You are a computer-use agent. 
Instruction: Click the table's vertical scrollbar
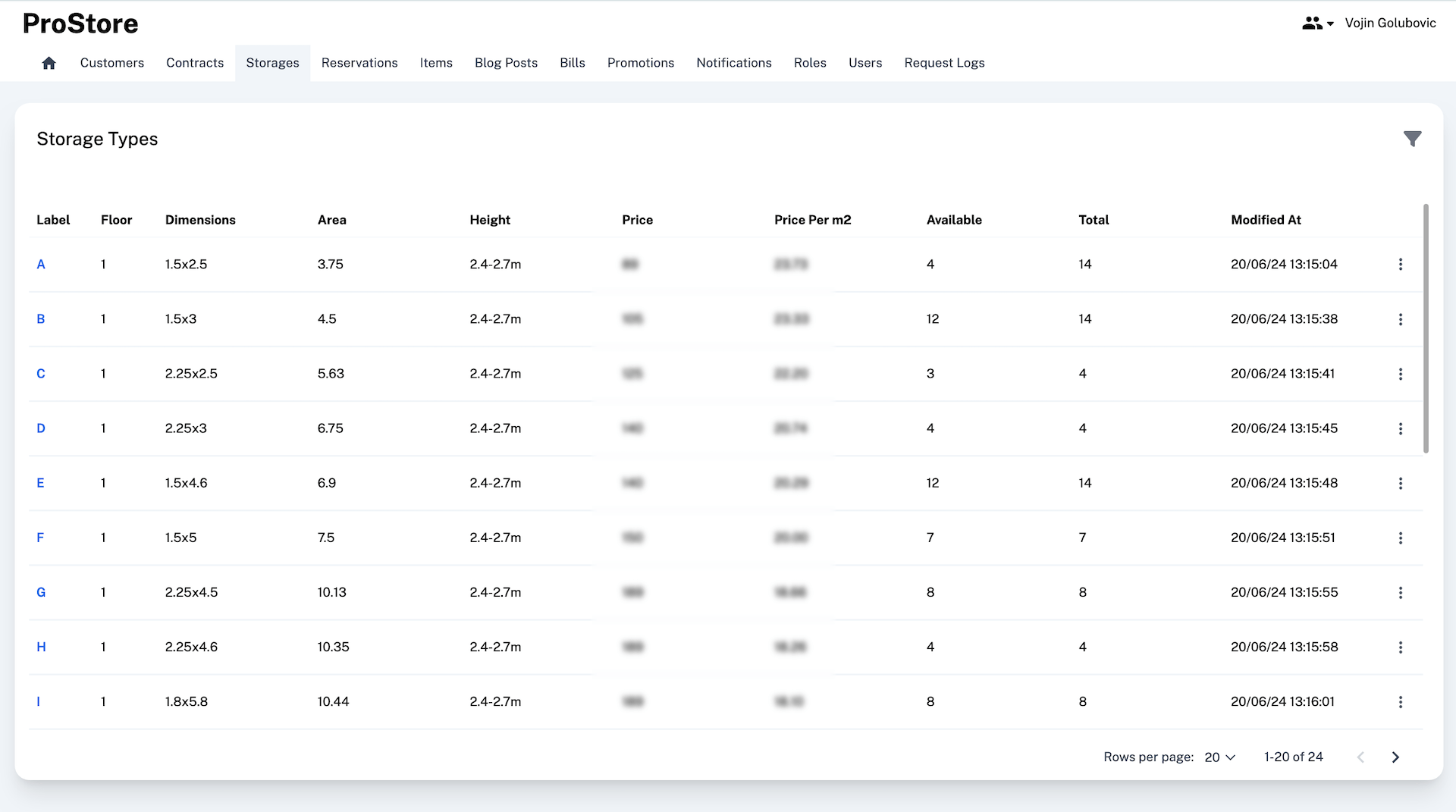pyautogui.click(x=1426, y=328)
